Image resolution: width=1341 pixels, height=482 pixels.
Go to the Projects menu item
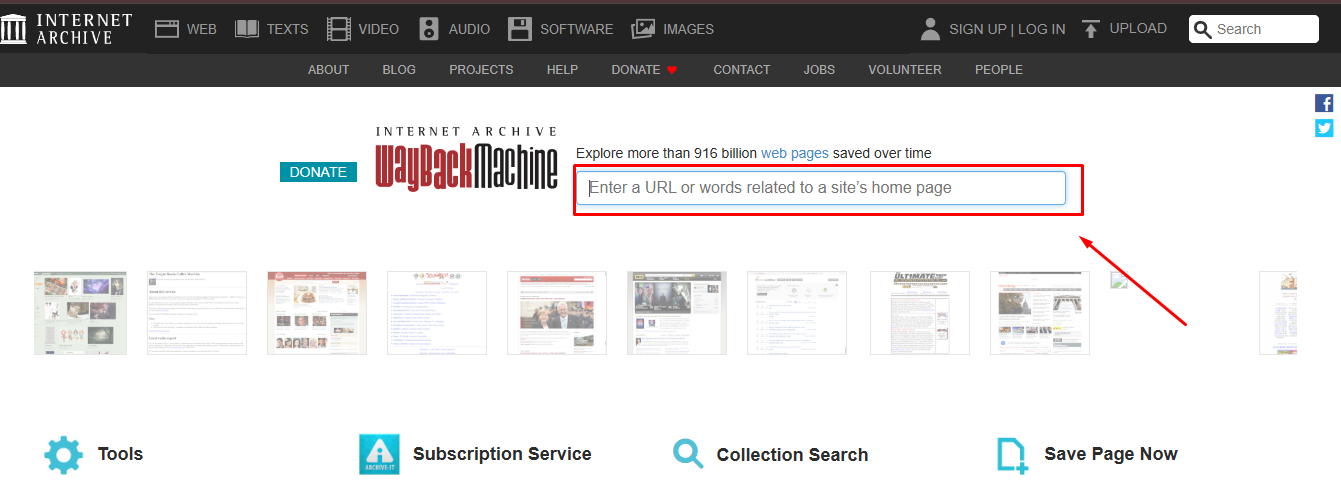481,70
